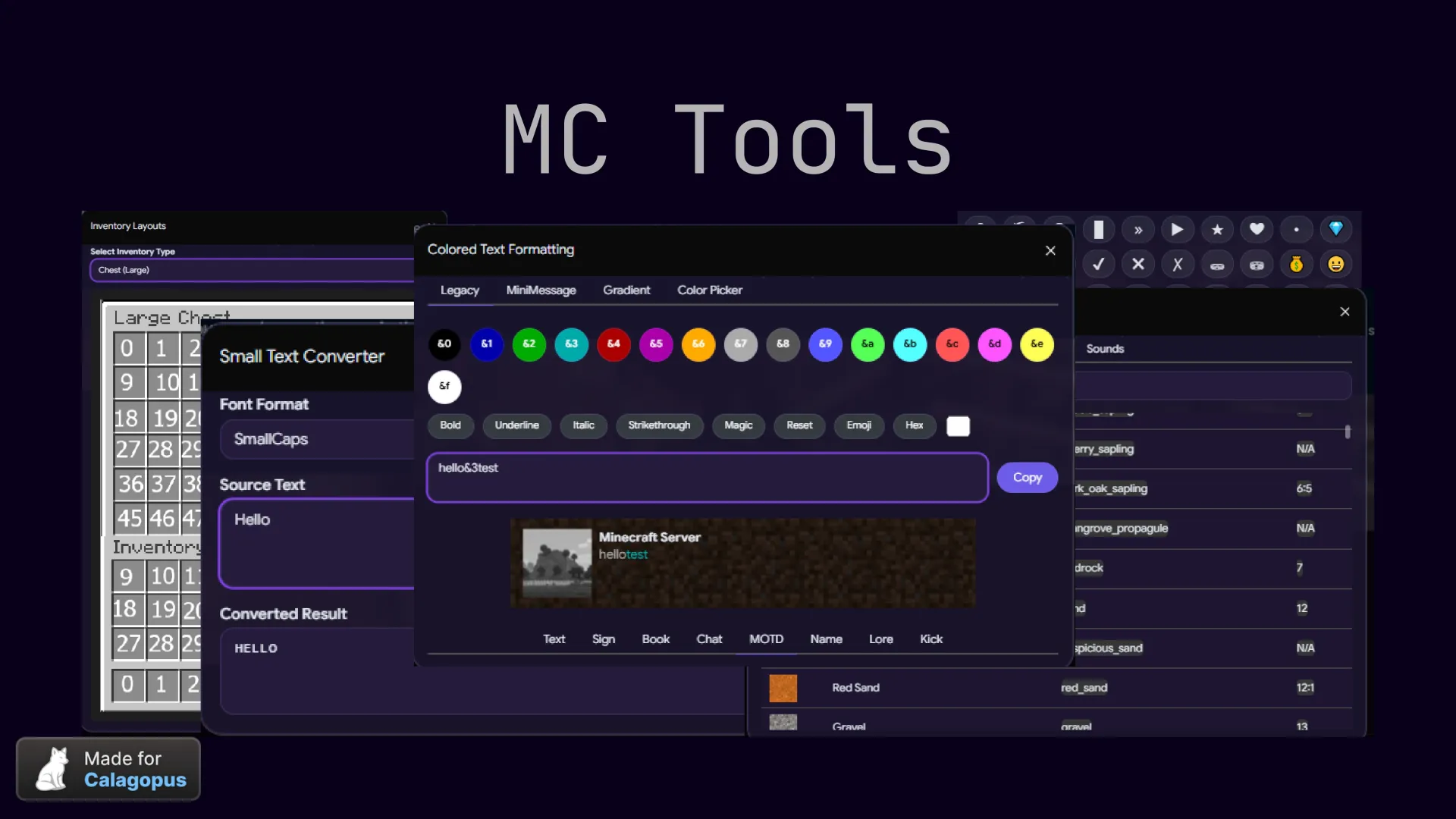Screen dimensions: 1456x819
Task: Select the MOTD preview tab
Action: [767, 639]
